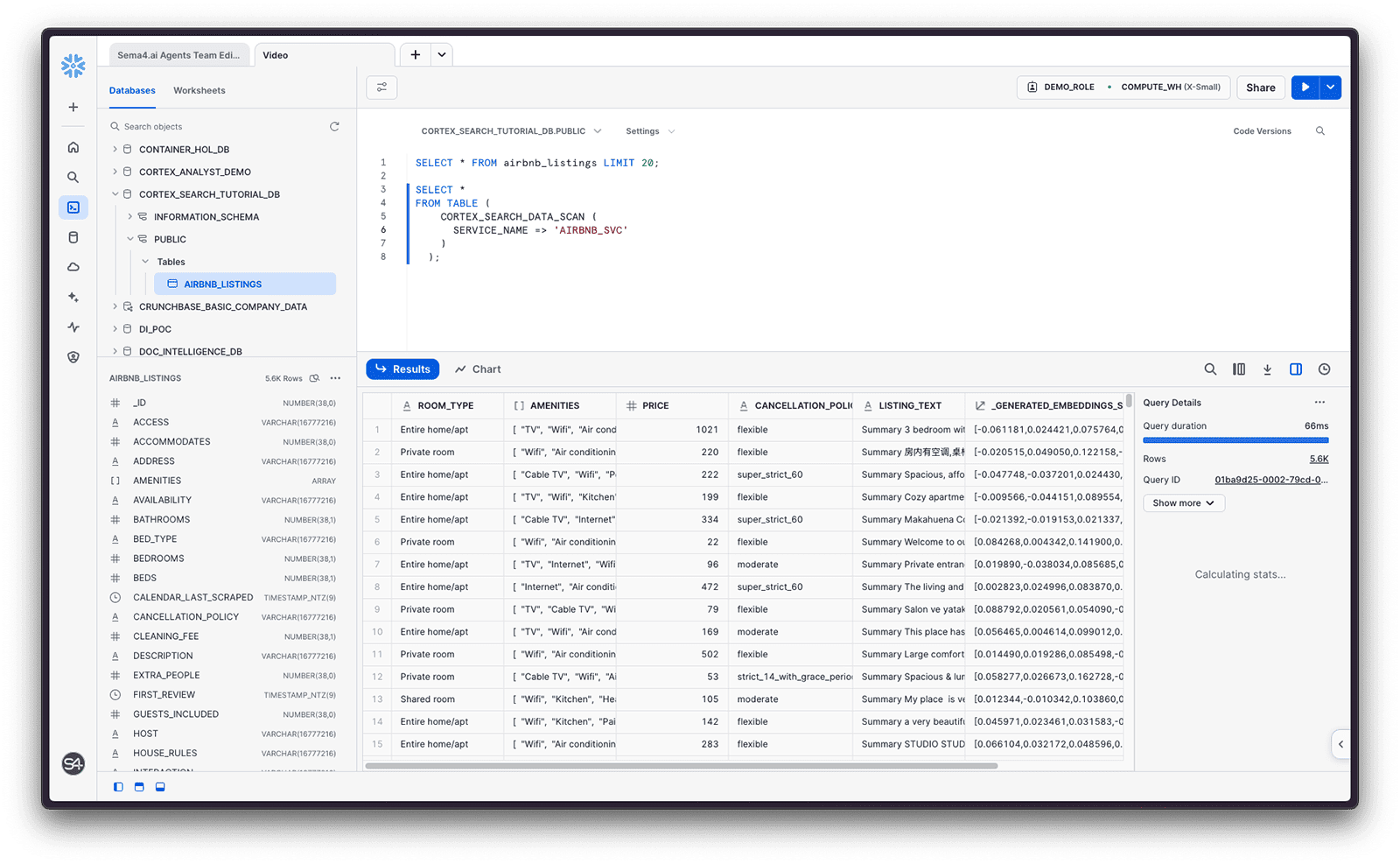Viewport: 1400px width, 864px height.
Task: Select the Projects/Worksheets icon in left rail
Action: pyautogui.click(x=73, y=207)
